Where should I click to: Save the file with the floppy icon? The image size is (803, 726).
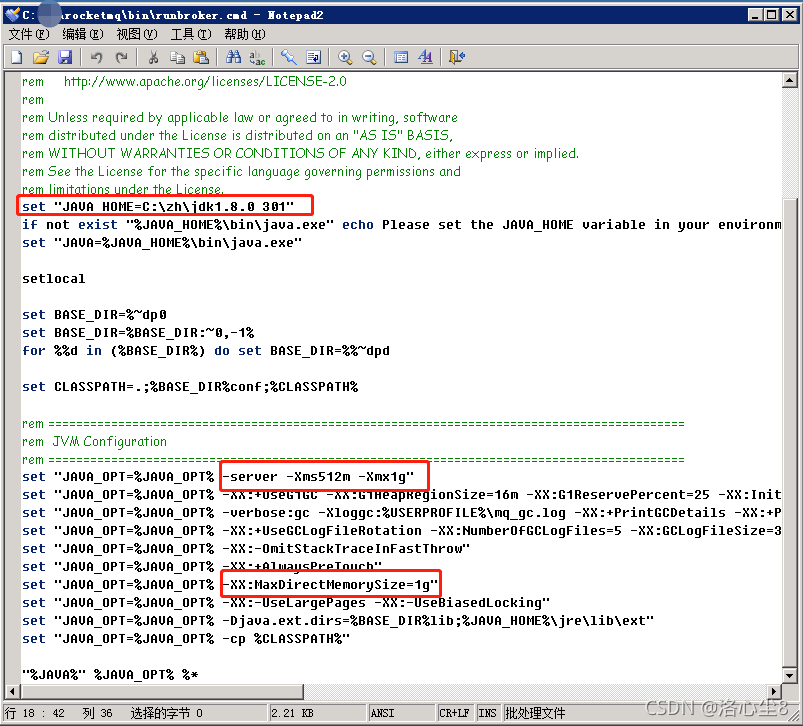click(x=65, y=57)
